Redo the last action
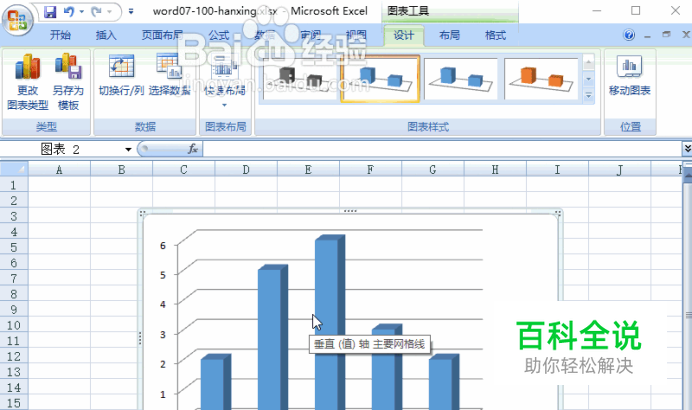The image size is (692, 410). [x=96, y=12]
